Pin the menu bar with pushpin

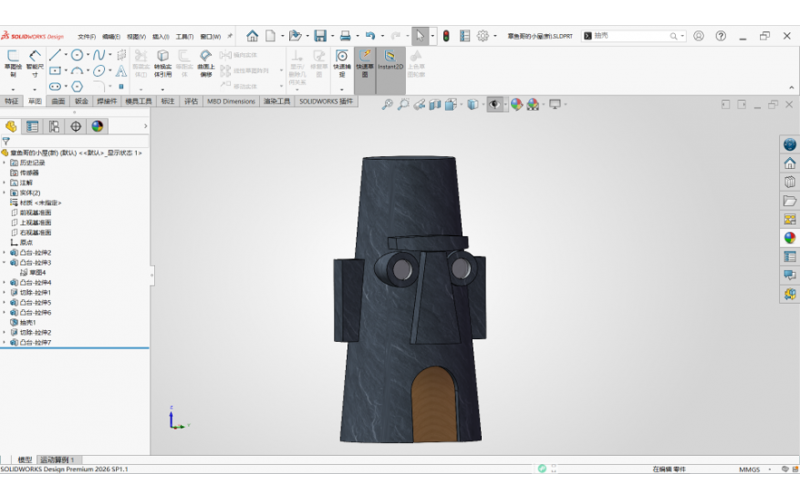click(x=230, y=36)
